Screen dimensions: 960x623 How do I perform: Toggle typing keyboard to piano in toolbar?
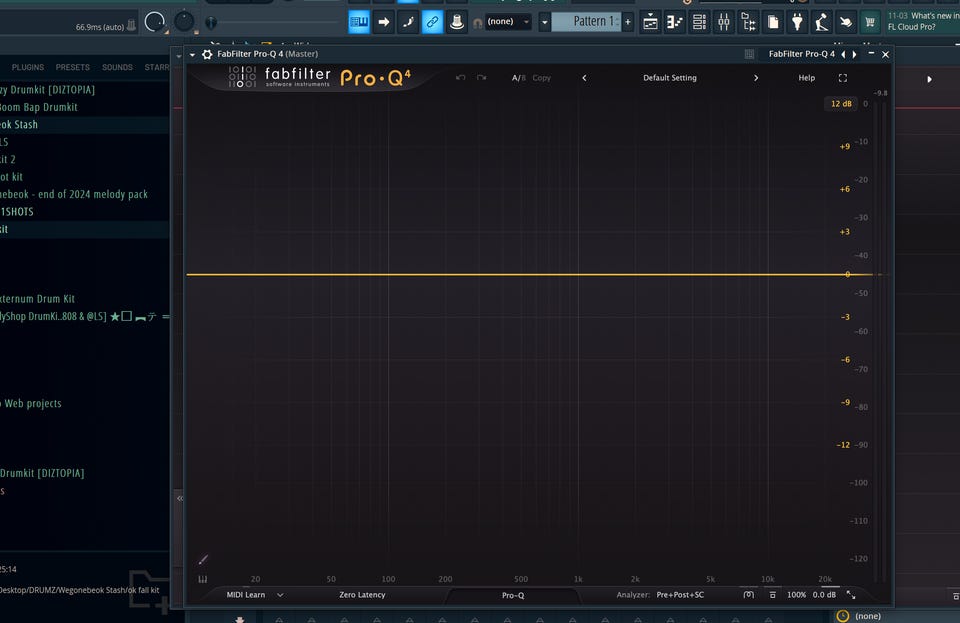pos(359,23)
